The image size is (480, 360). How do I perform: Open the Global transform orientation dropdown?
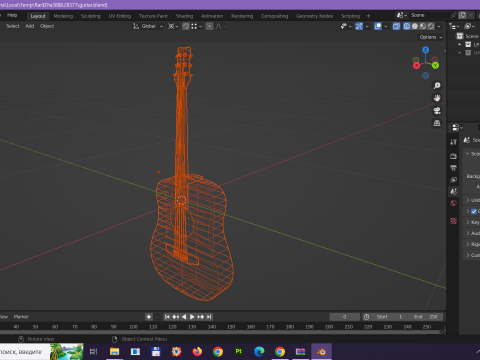tap(148, 26)
